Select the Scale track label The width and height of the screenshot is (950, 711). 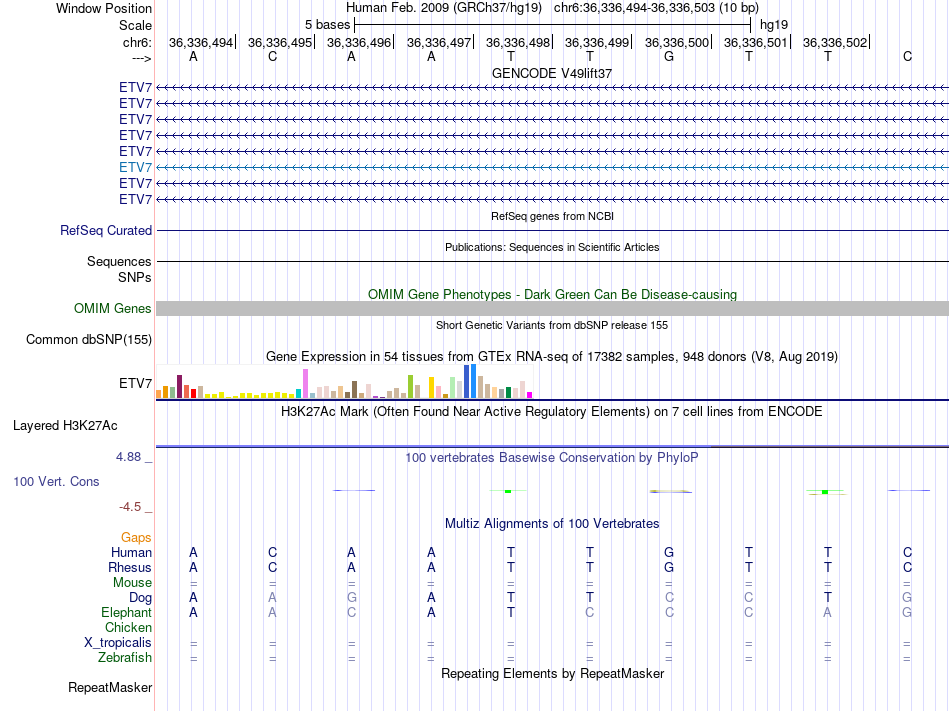point(135,25)
